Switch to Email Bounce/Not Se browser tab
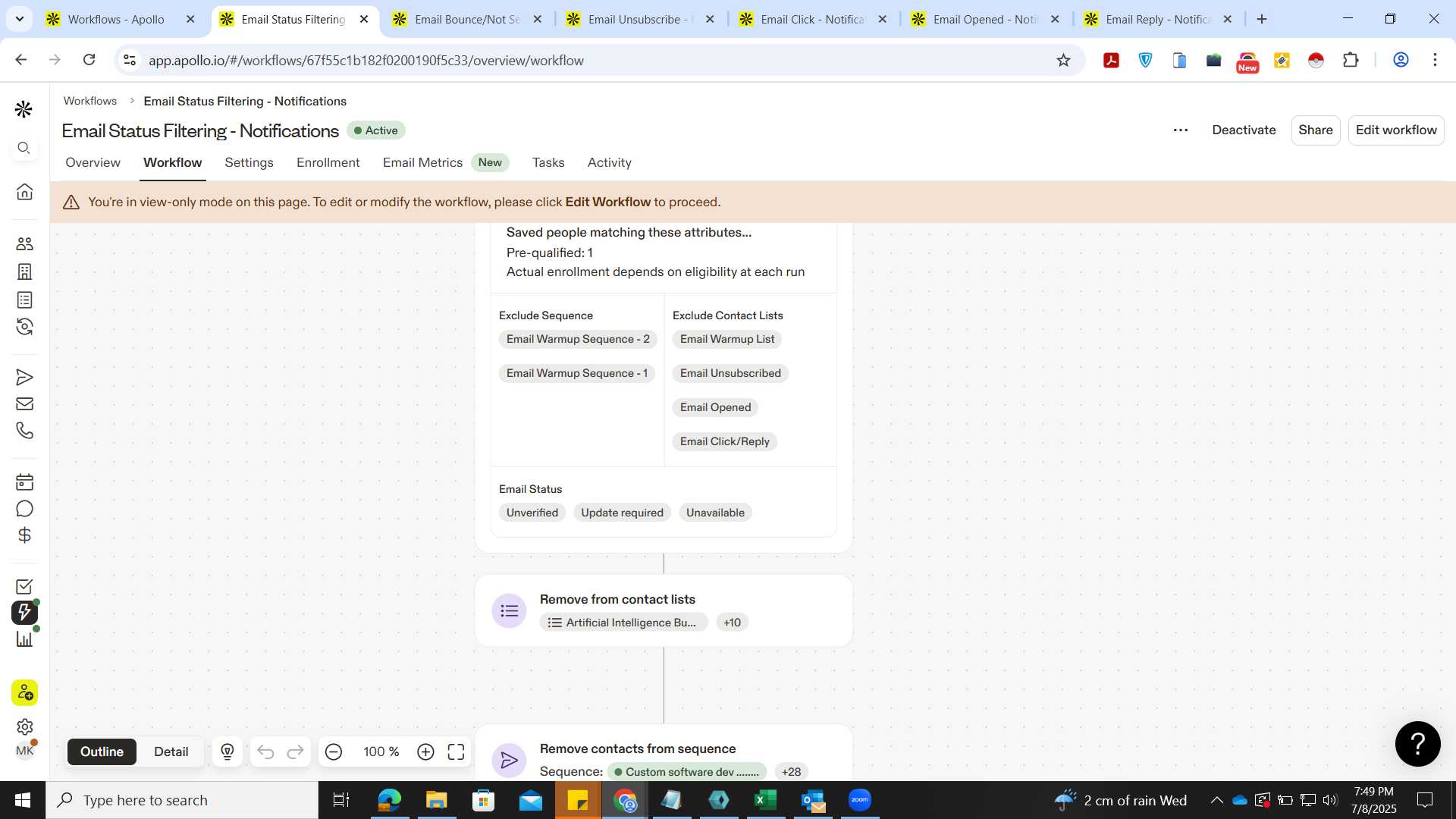This screenshot has height=819, width=1456. click(467, 19)
